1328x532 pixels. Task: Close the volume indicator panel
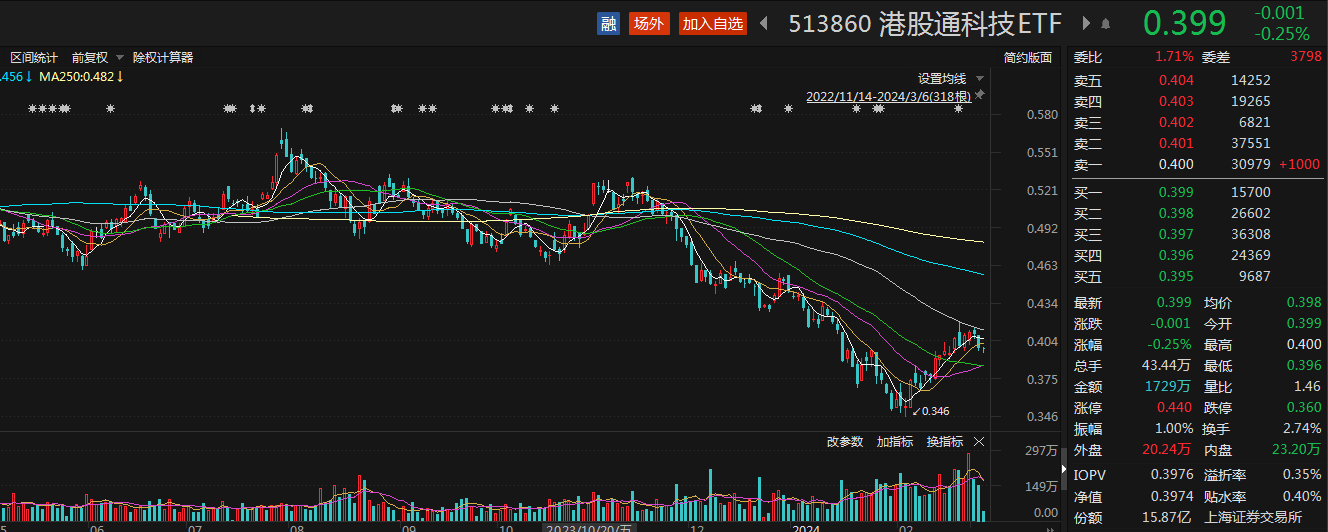pos(979,442)
